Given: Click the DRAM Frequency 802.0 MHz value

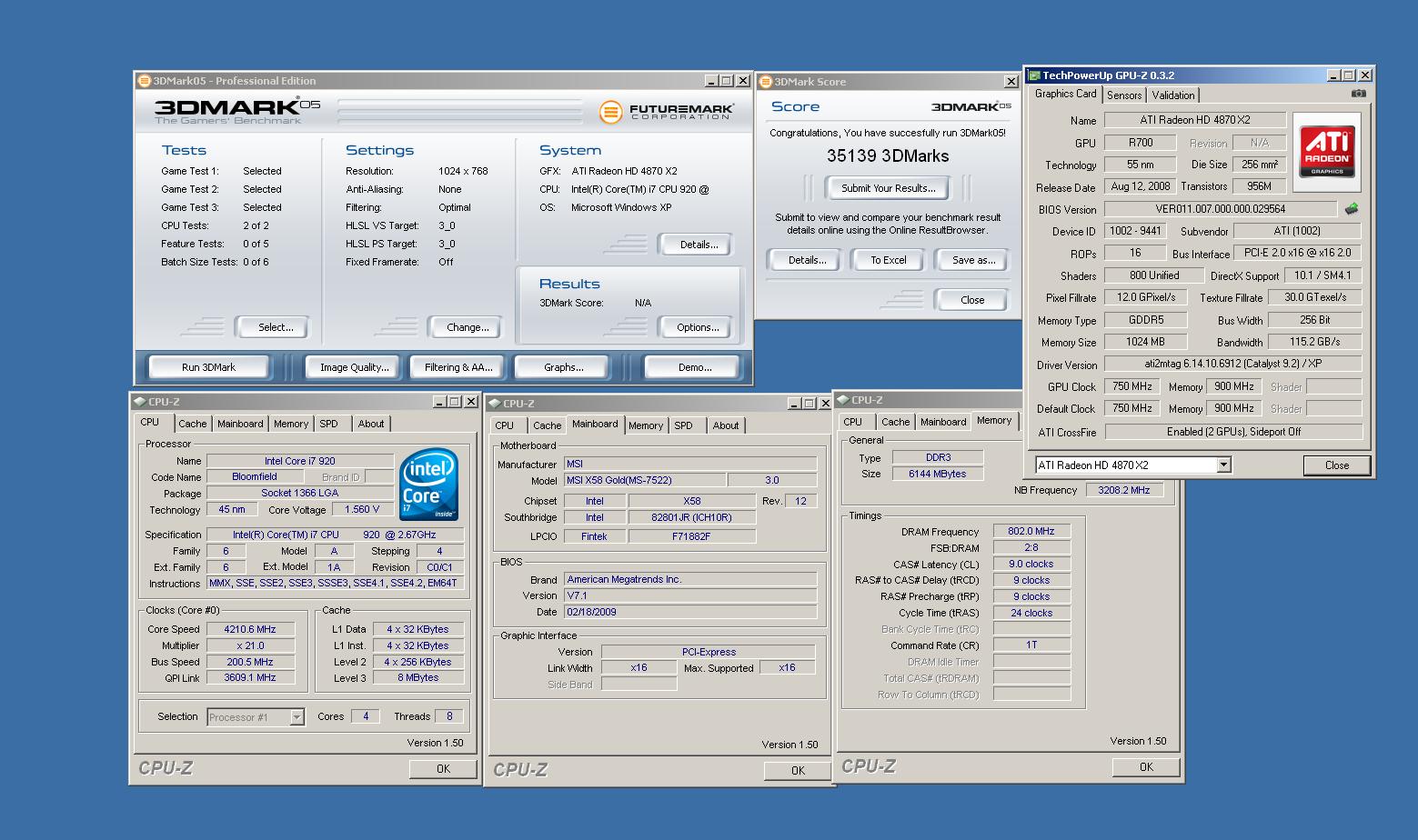Looking at the screenshot, I should (1031, 531).
